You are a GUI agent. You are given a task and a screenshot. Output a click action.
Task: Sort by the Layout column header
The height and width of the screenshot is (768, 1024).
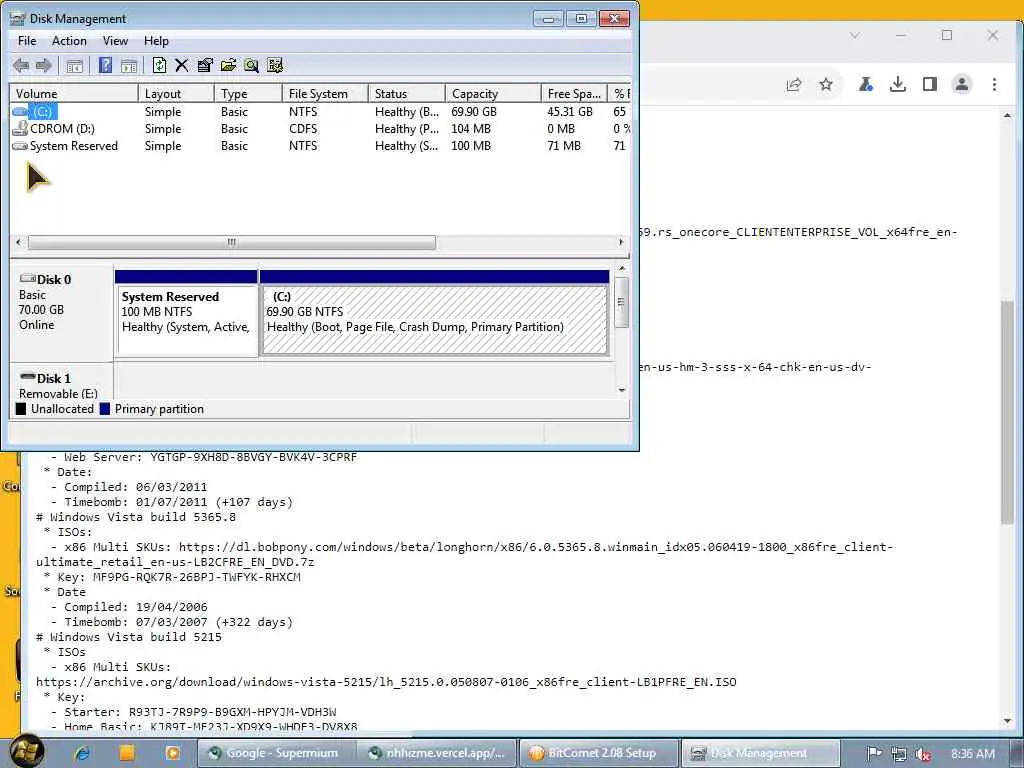click(x=176, y=93)
